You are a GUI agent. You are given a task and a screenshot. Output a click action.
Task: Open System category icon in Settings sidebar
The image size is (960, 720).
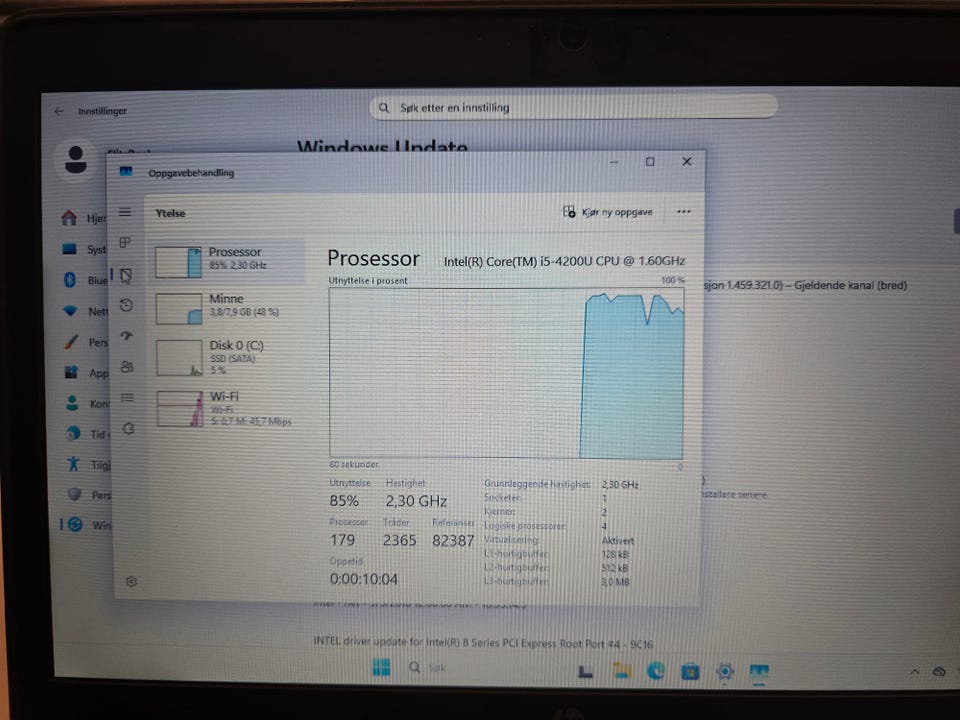click(x=69, y=249)
